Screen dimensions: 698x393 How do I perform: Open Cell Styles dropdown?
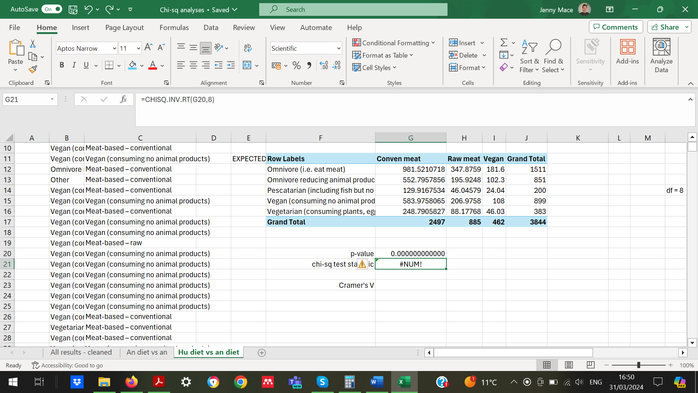374,68
